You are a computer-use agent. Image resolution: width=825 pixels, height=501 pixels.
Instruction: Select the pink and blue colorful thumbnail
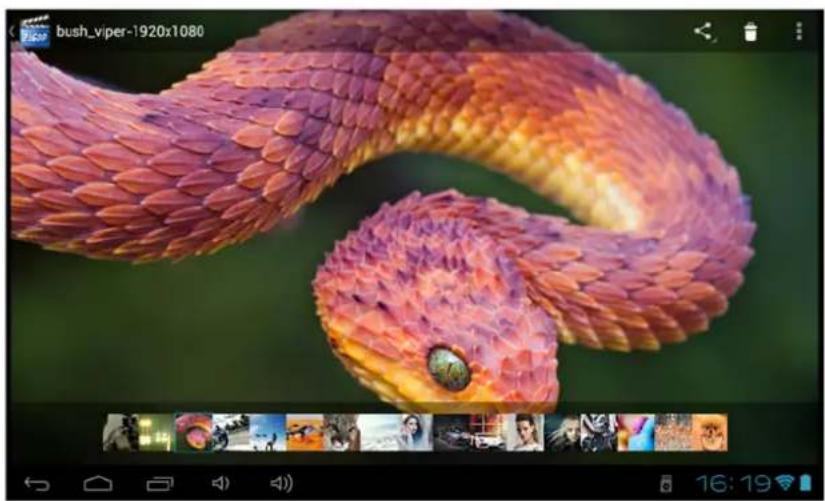(x=636, y=433)
